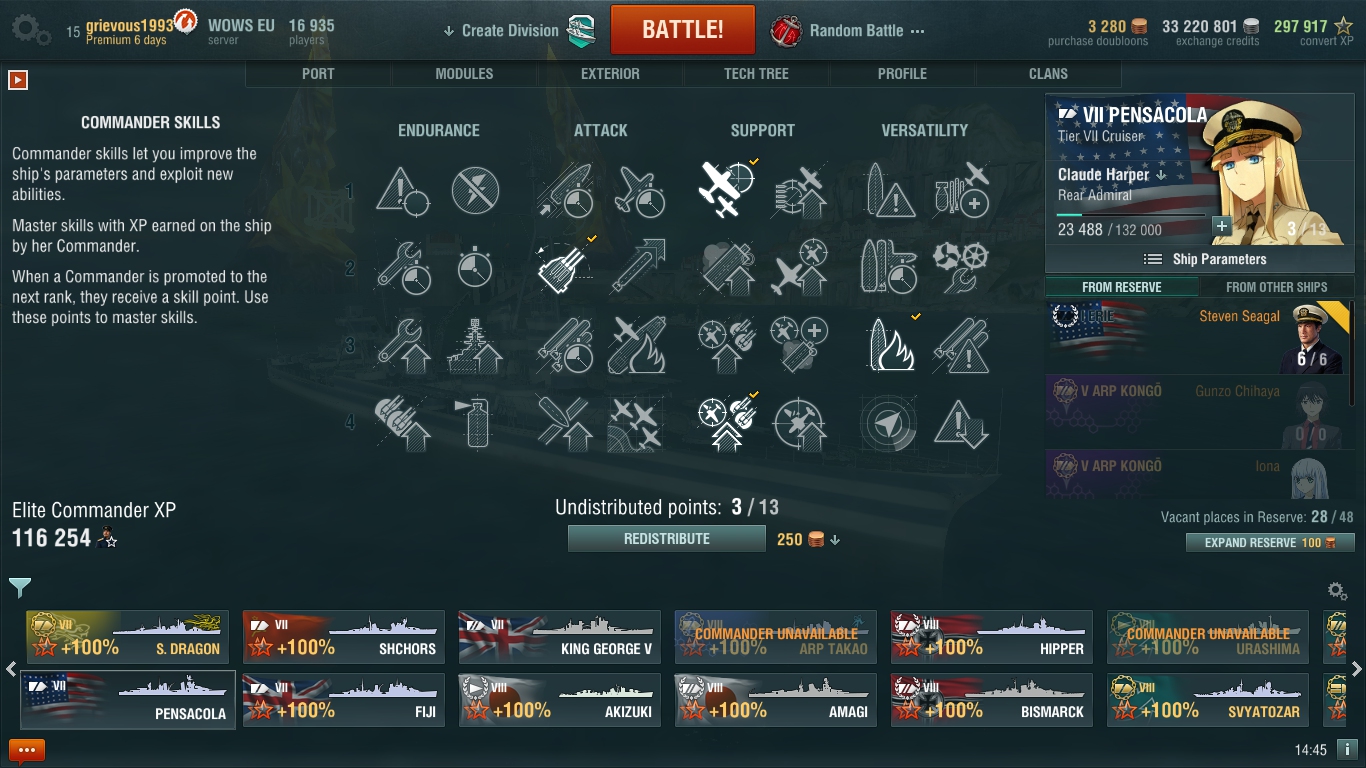Open the Tech Tree tab
Screen dimensions: 1366x768
tap(756, 74)
